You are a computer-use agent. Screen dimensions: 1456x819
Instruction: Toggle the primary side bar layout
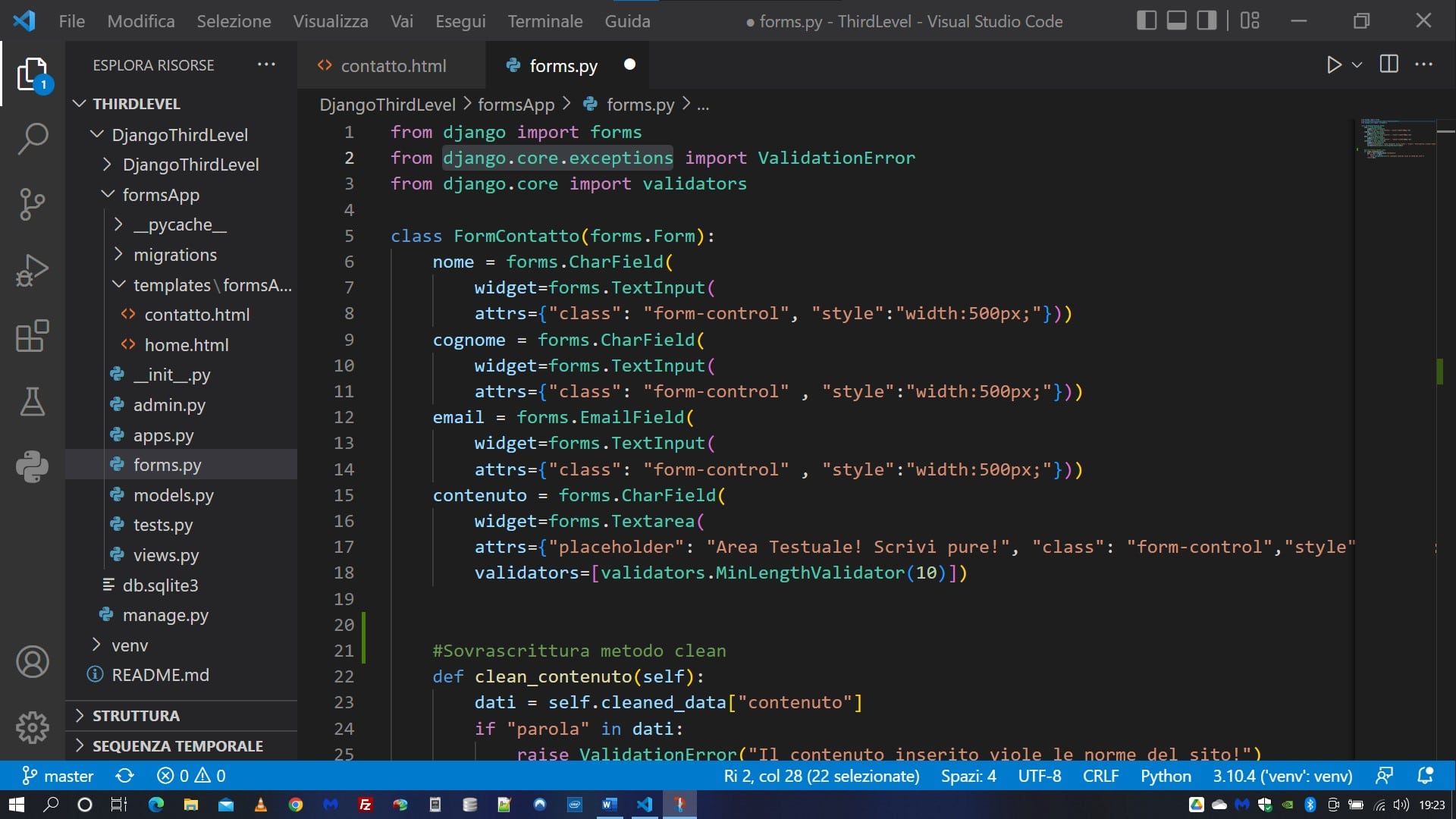1147,20
